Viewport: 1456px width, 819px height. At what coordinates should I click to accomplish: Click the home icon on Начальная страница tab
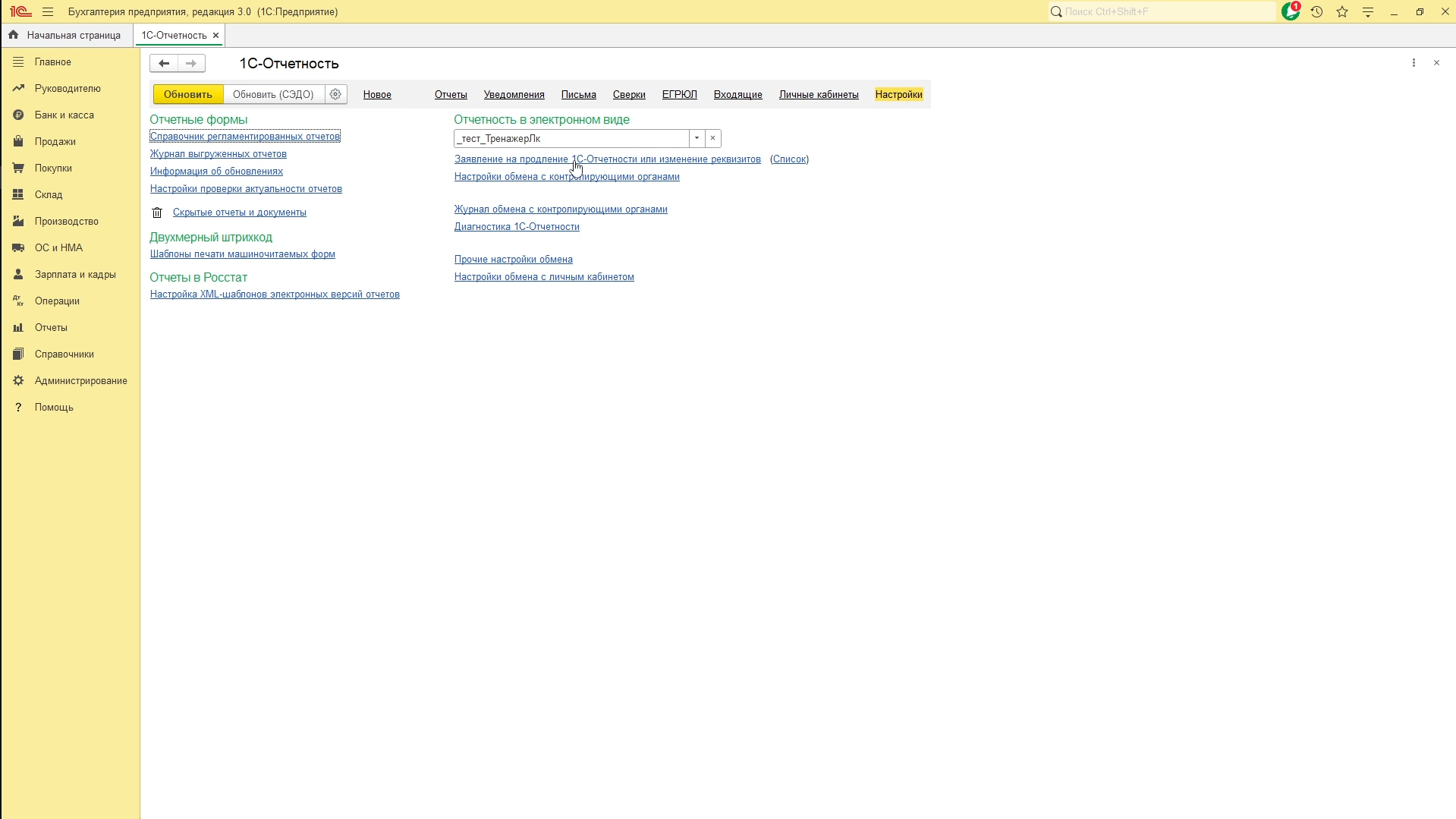13,35
